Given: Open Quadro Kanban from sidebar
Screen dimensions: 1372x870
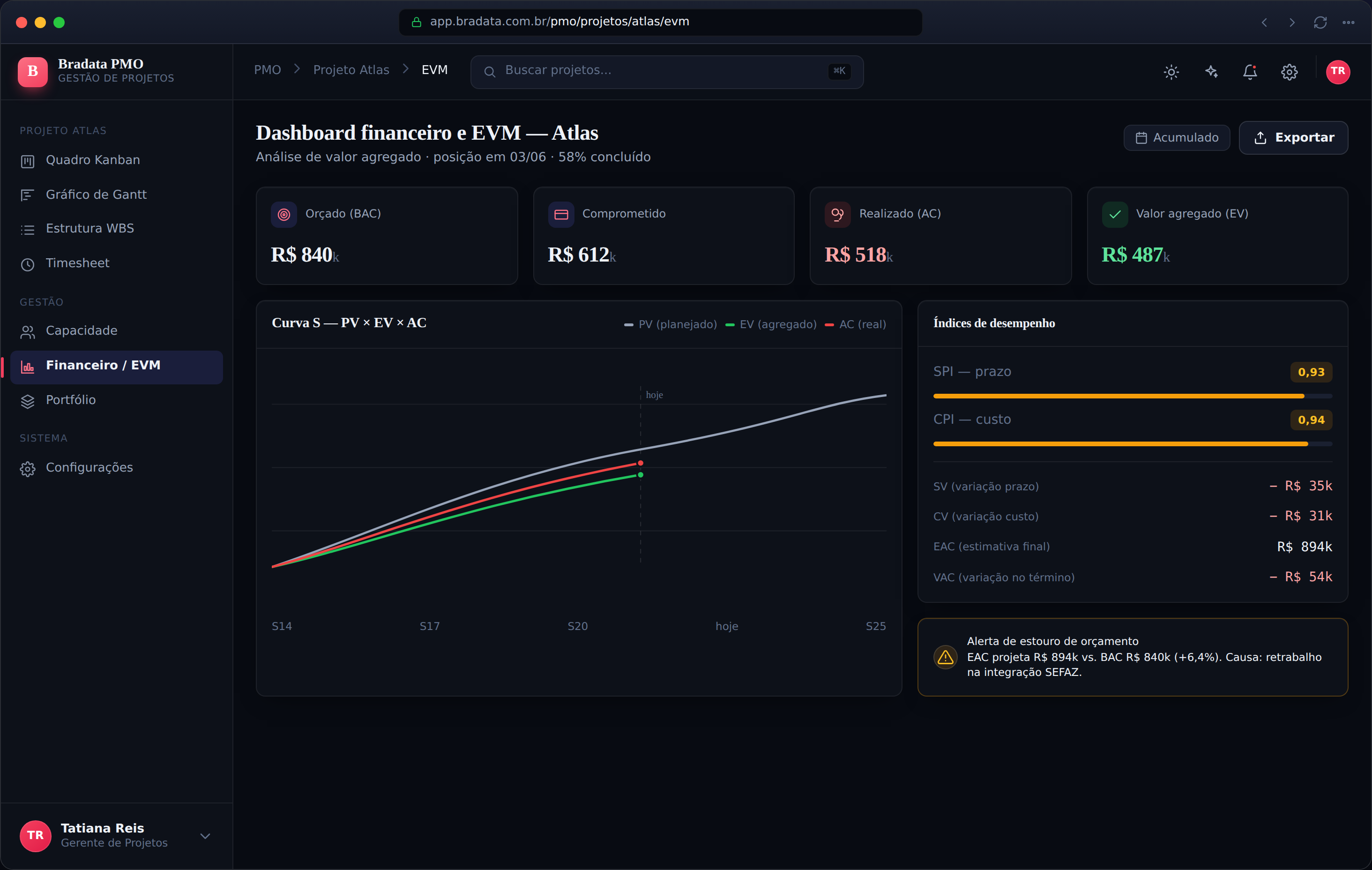Looking at the screenshot, I should pyautogui.click(x=116, y=160).
